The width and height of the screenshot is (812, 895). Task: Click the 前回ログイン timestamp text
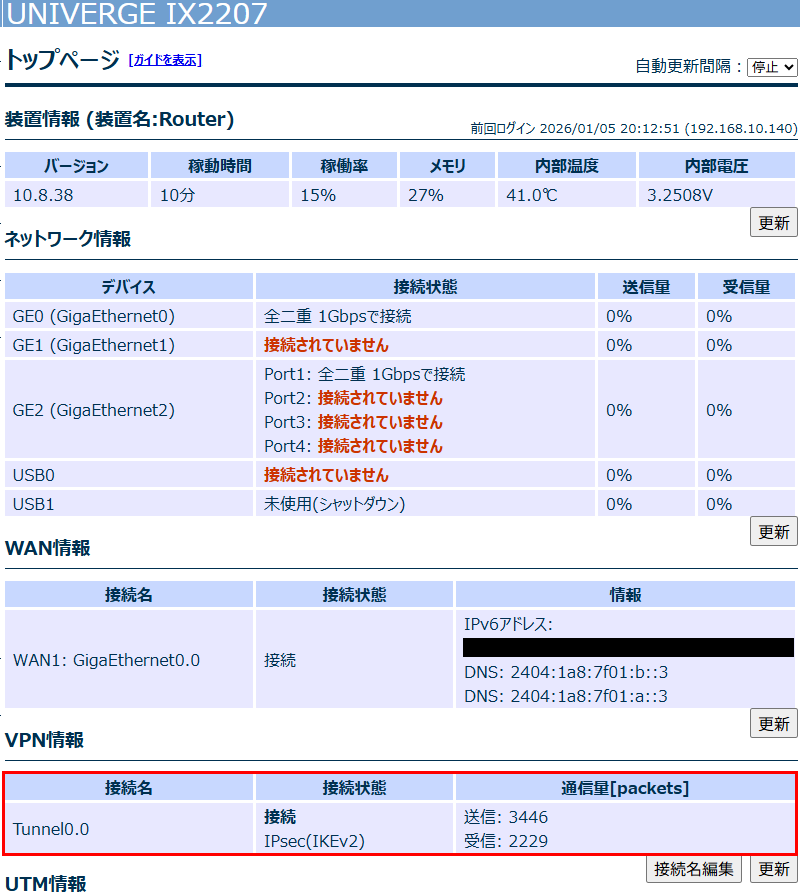(x=633, y=128)
